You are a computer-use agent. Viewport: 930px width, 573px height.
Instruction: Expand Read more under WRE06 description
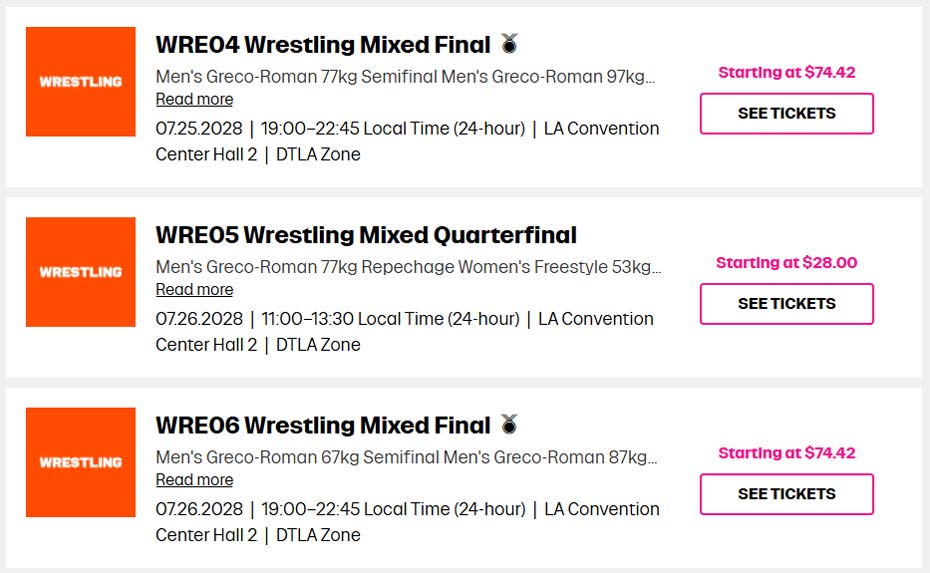[194, 480]
